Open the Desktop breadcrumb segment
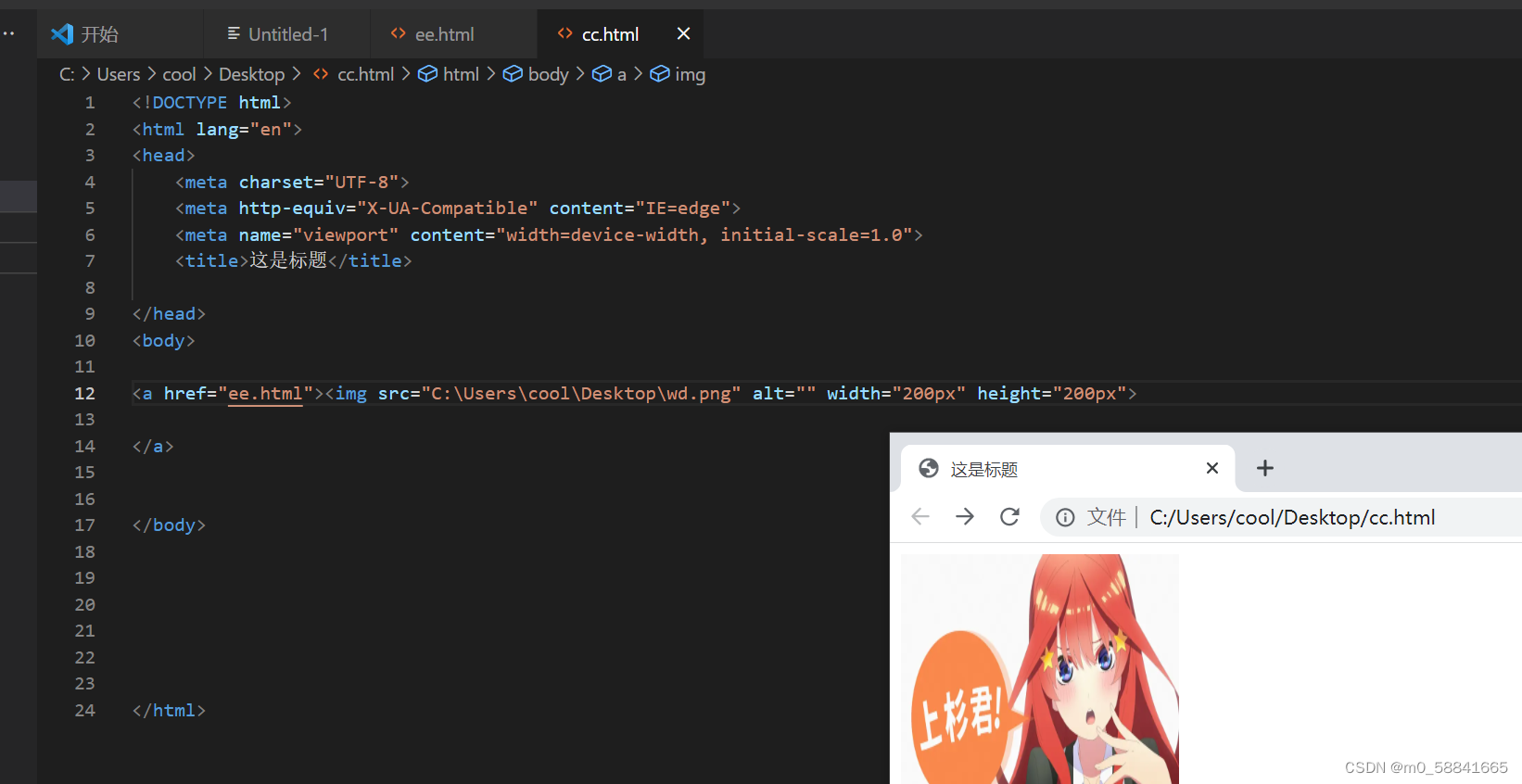 (251, 74)
